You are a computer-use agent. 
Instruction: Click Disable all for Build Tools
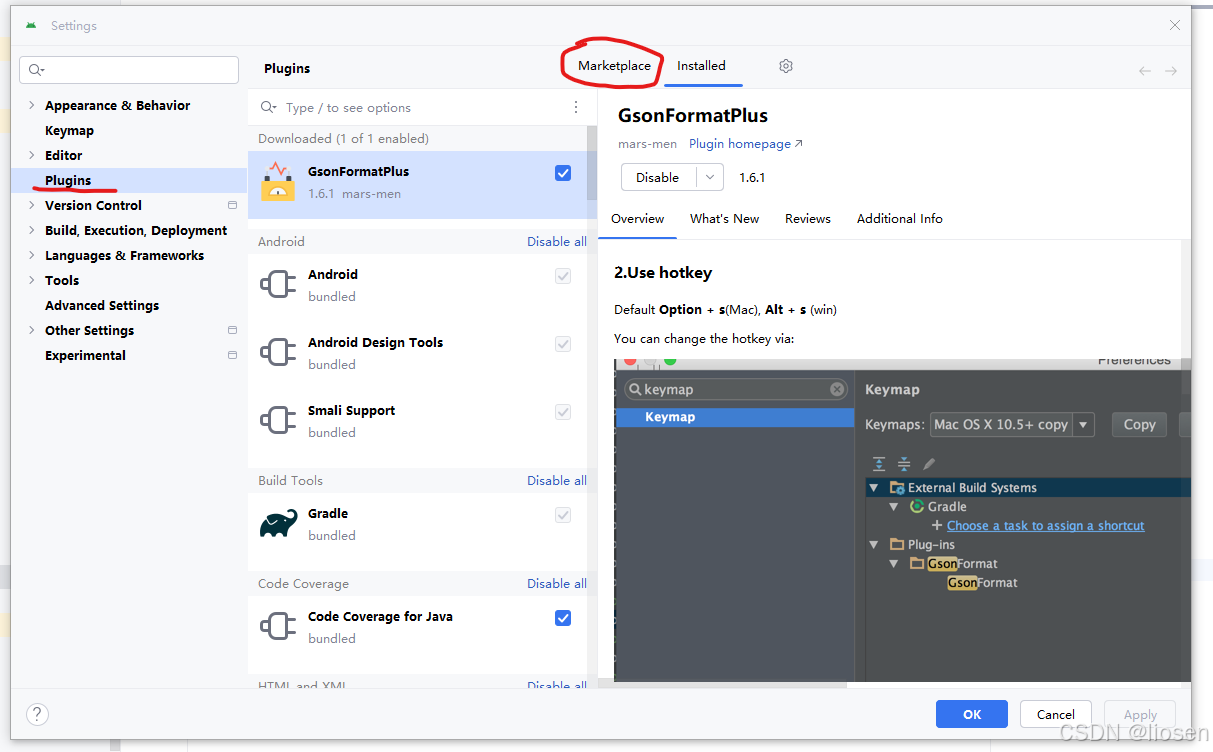[557, 480]
